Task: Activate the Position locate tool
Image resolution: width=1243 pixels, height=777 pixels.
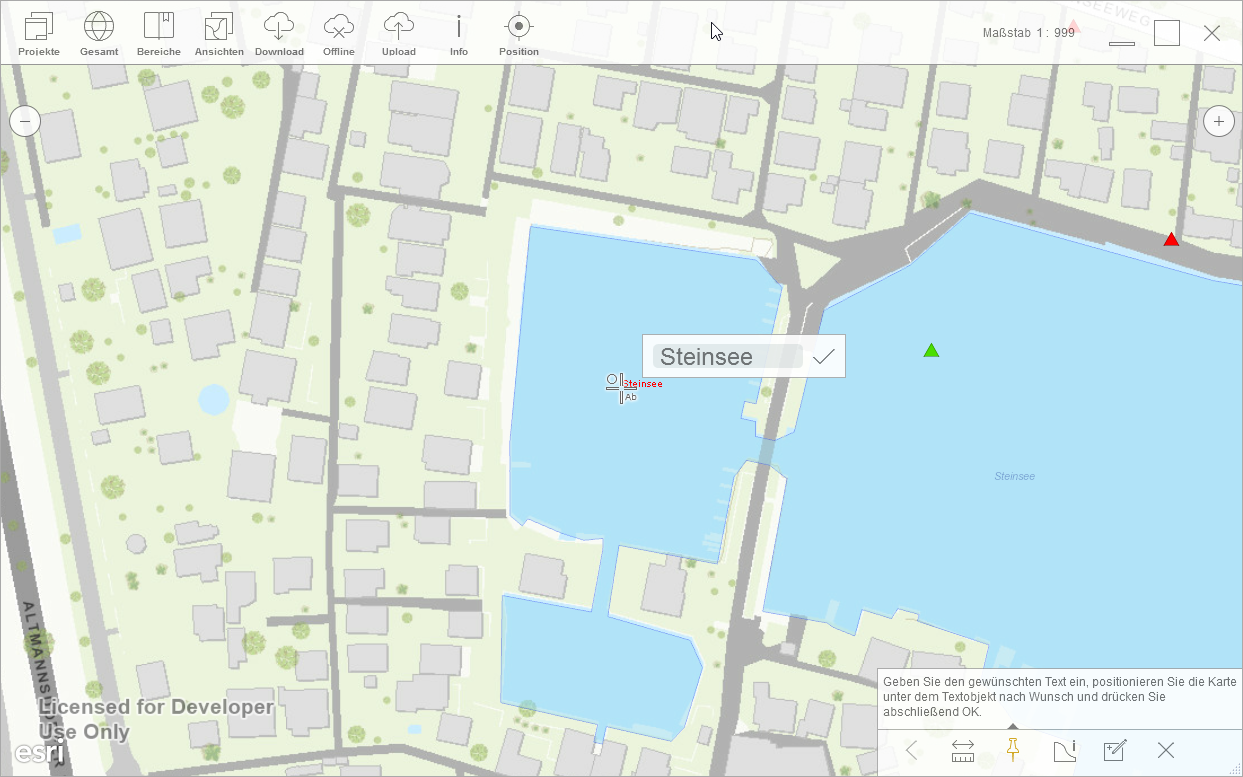Action: pyautogui.click(x=518, y=33)
